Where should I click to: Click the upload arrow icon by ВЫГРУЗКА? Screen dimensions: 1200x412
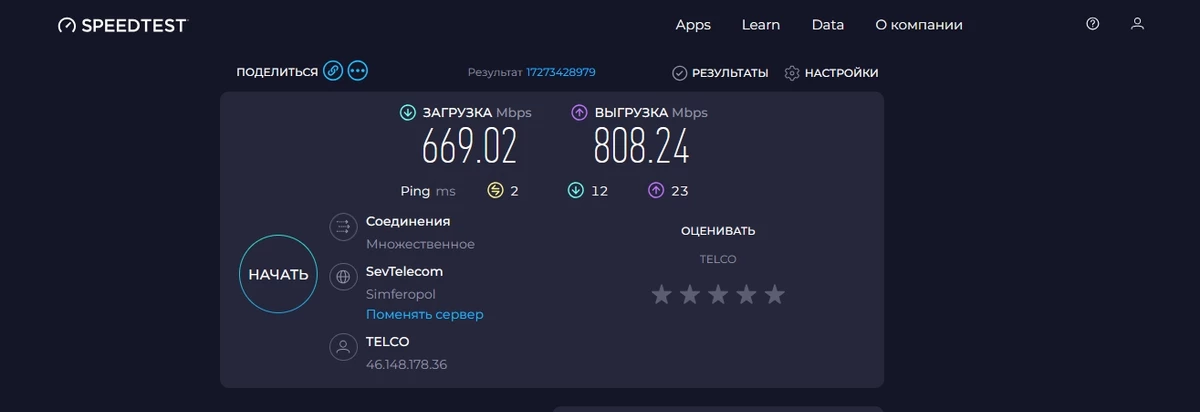579,113
